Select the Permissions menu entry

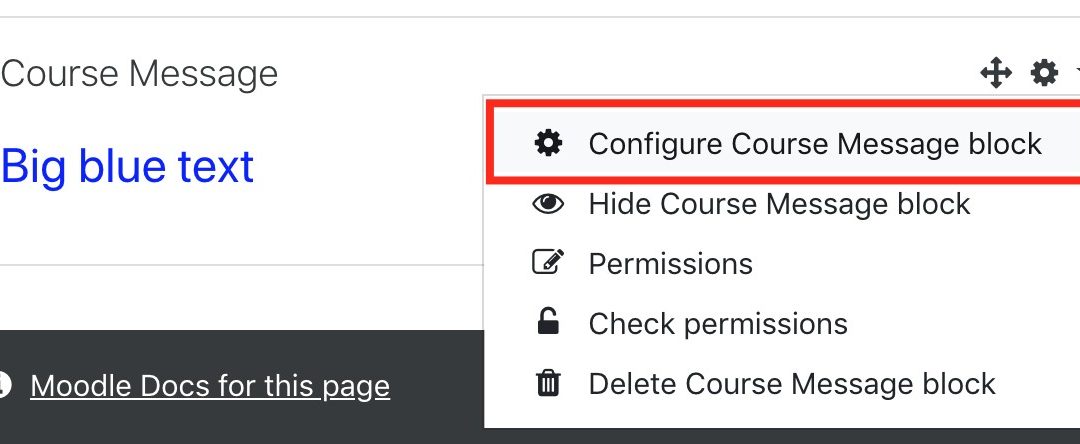[670, 264]
